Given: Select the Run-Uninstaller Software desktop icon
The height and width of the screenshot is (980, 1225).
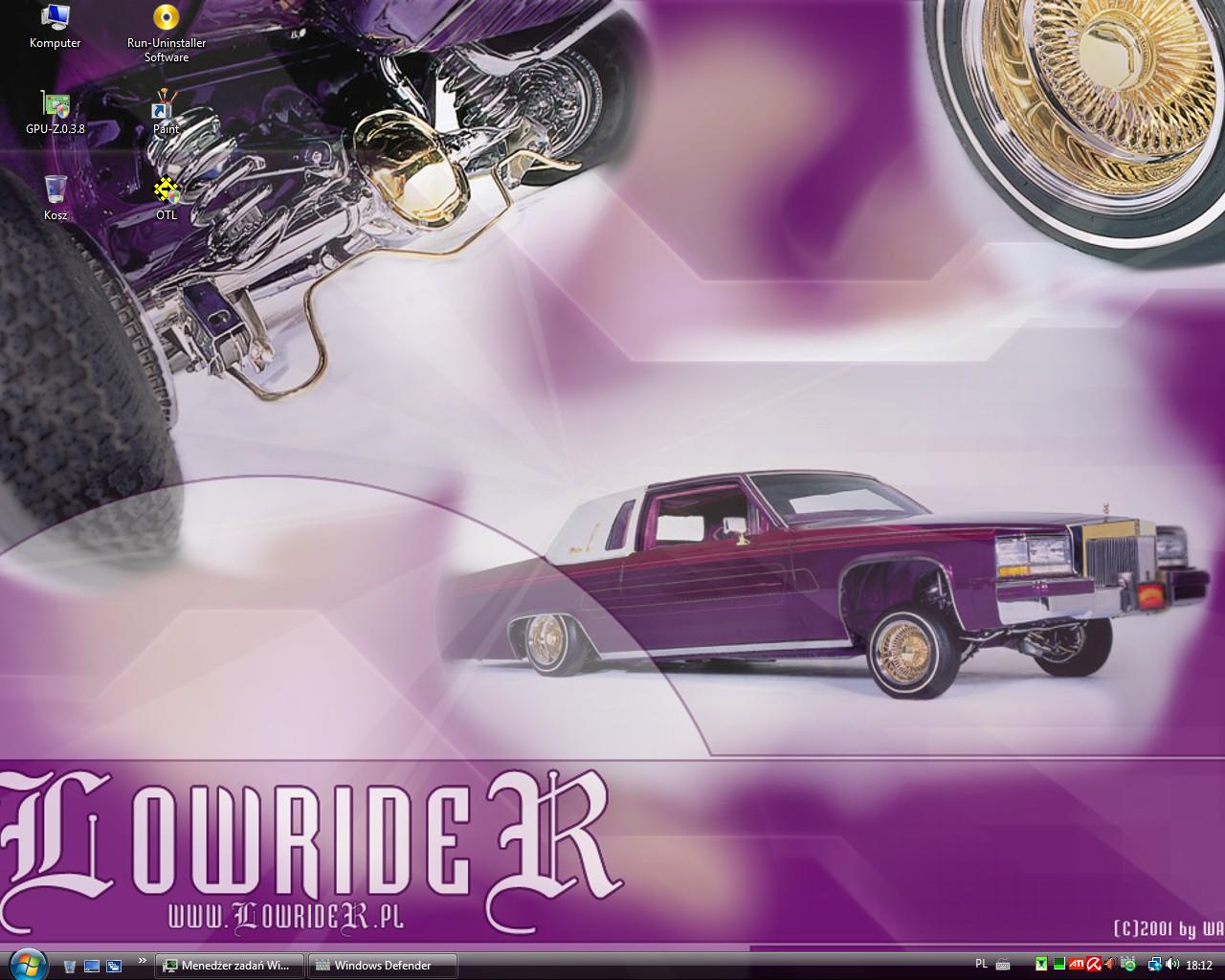Looking at the screenshot, I should coord(167,33).
